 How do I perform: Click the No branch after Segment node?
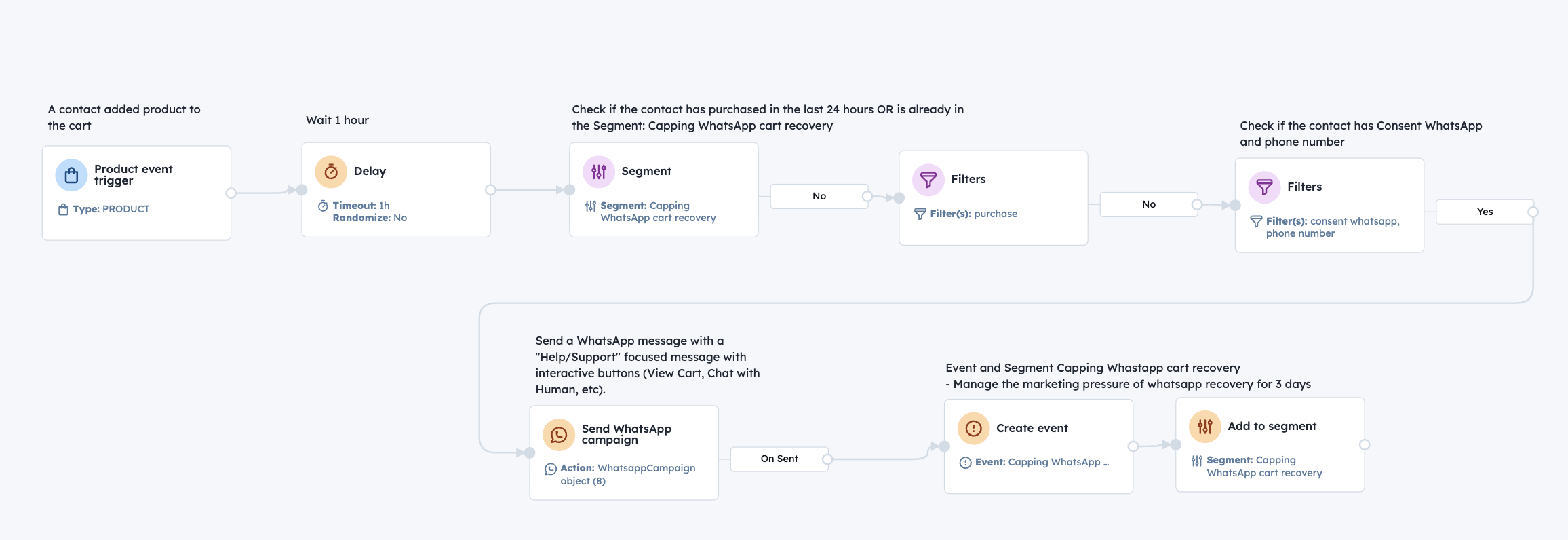point(819,197)
